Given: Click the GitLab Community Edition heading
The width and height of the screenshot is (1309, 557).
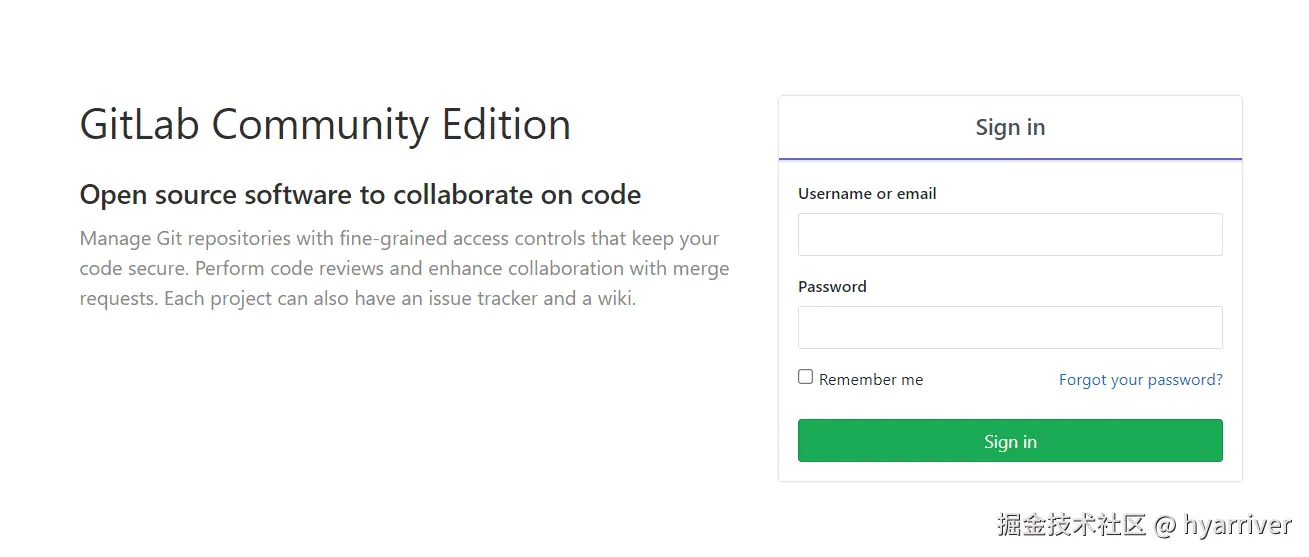Looking at the screenshot, I should click(325, 125).
